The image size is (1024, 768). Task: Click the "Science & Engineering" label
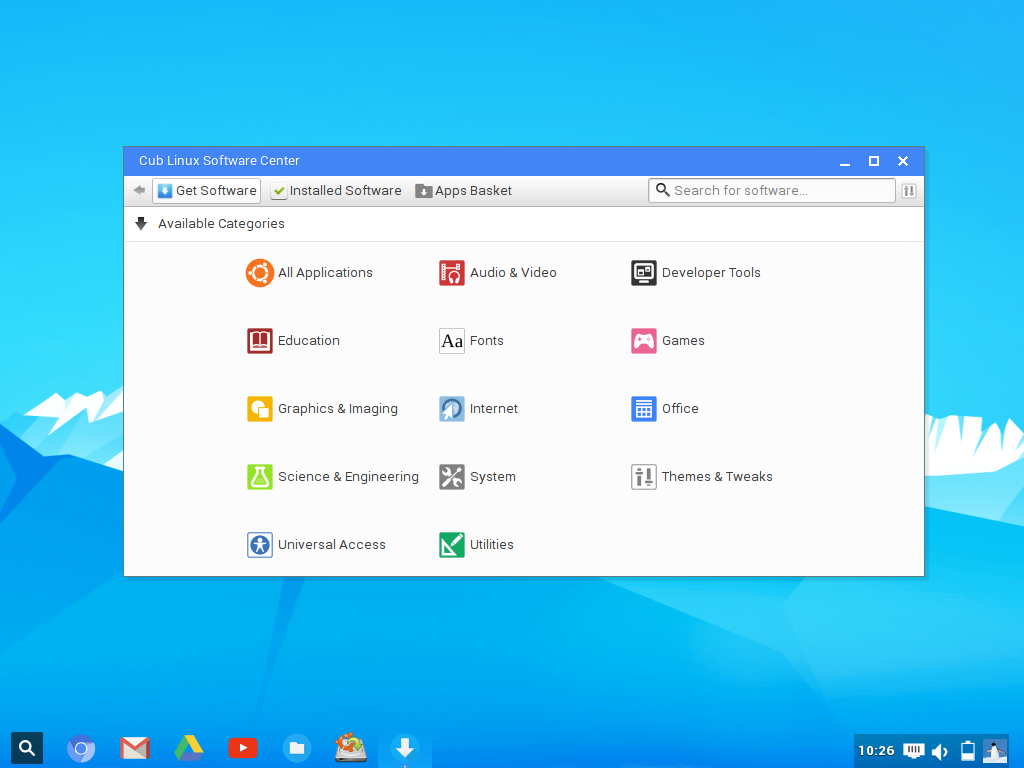click(348, 477)
